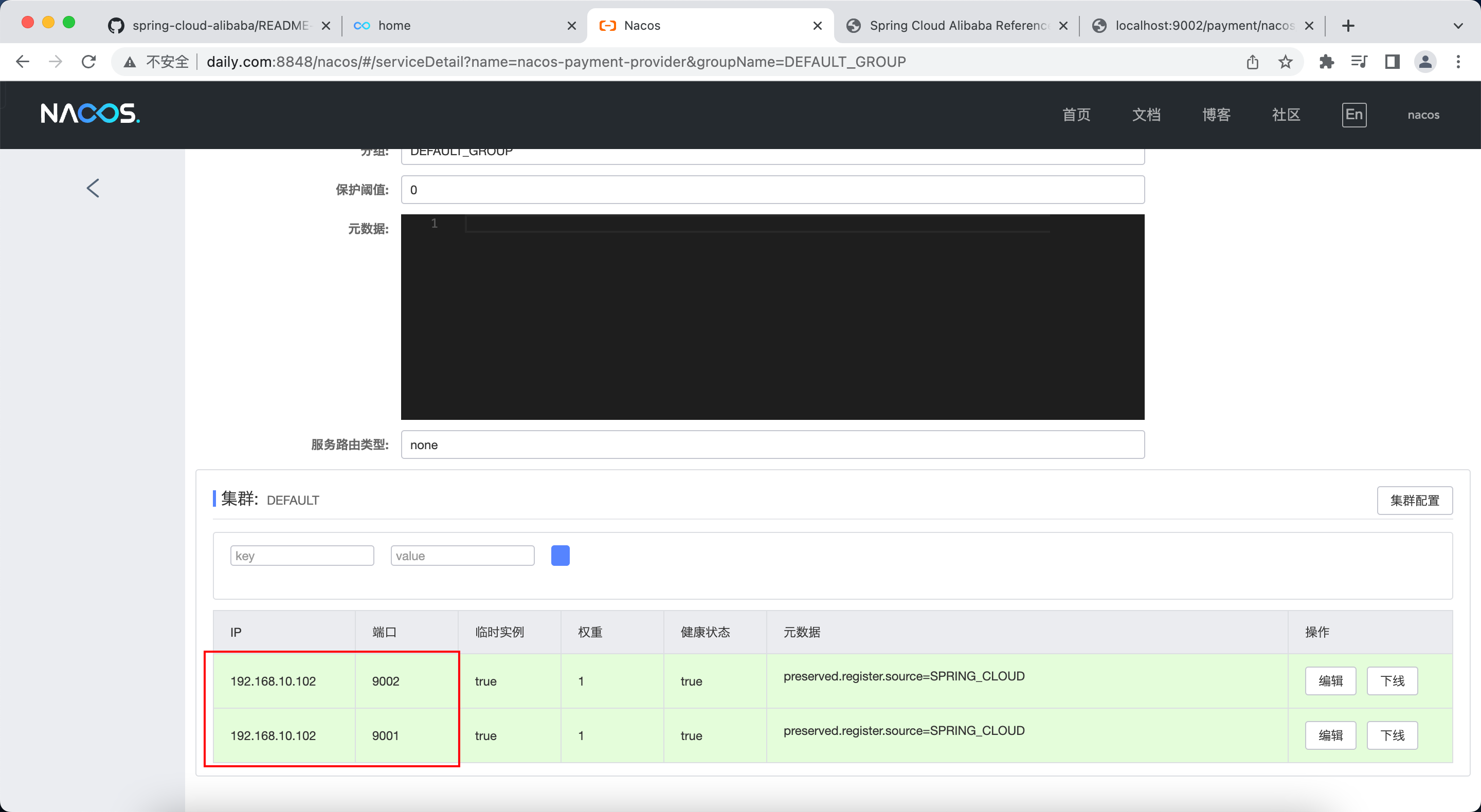Close the Spring Cloud Alibaba Reference tab
Screen dimensions: 1481x812
(x=1063, y=25)
